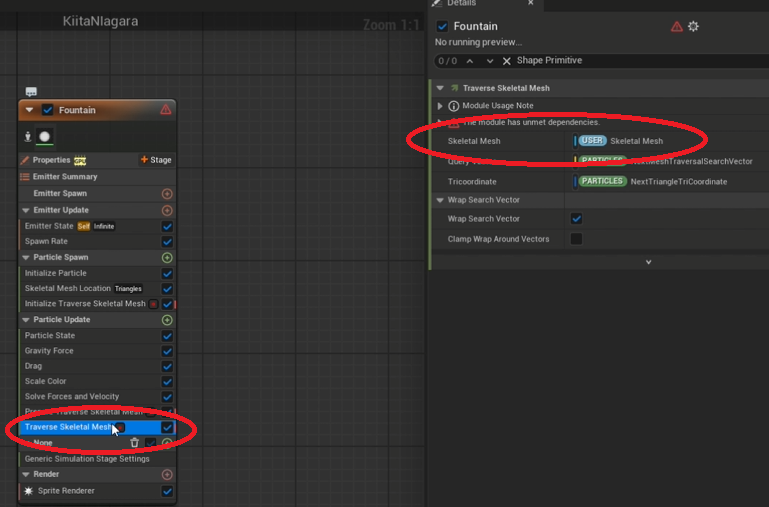Select the Initialize Traverse Skeletal Mesh module
The height and width of the screenshot is (507, 769).
click(x=97, y=304)
